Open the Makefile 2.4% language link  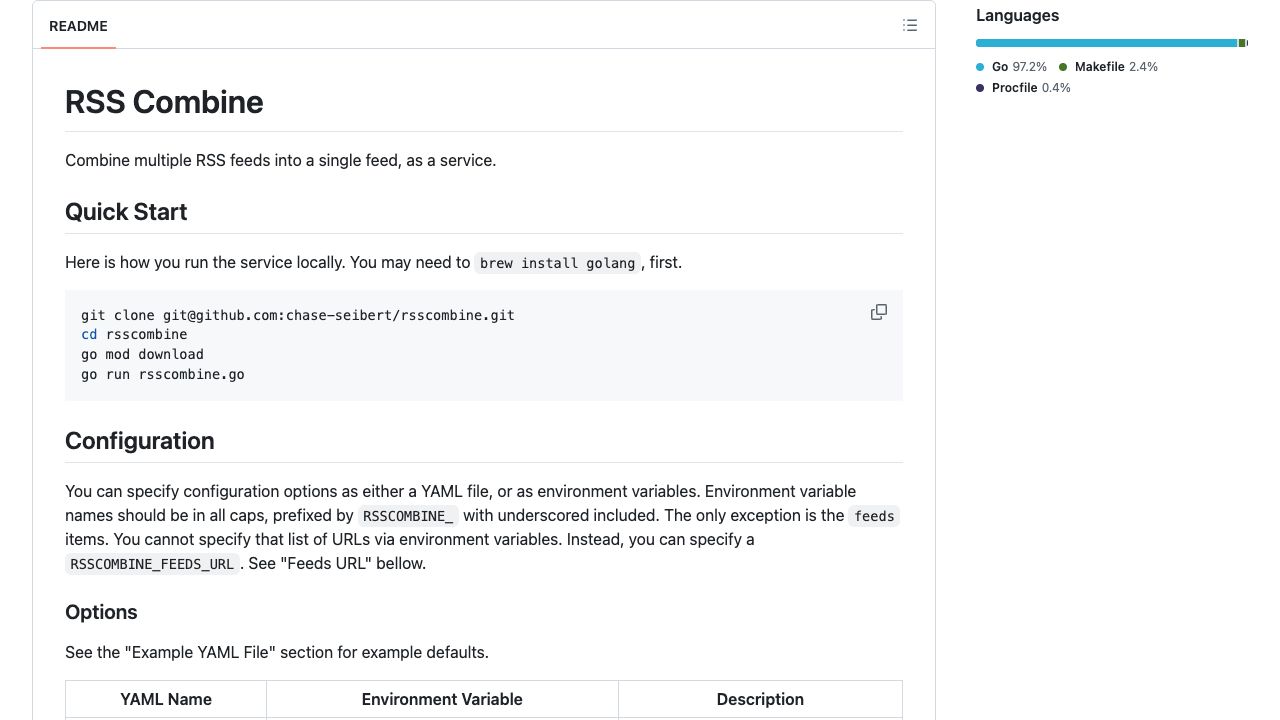(1108, 67)
